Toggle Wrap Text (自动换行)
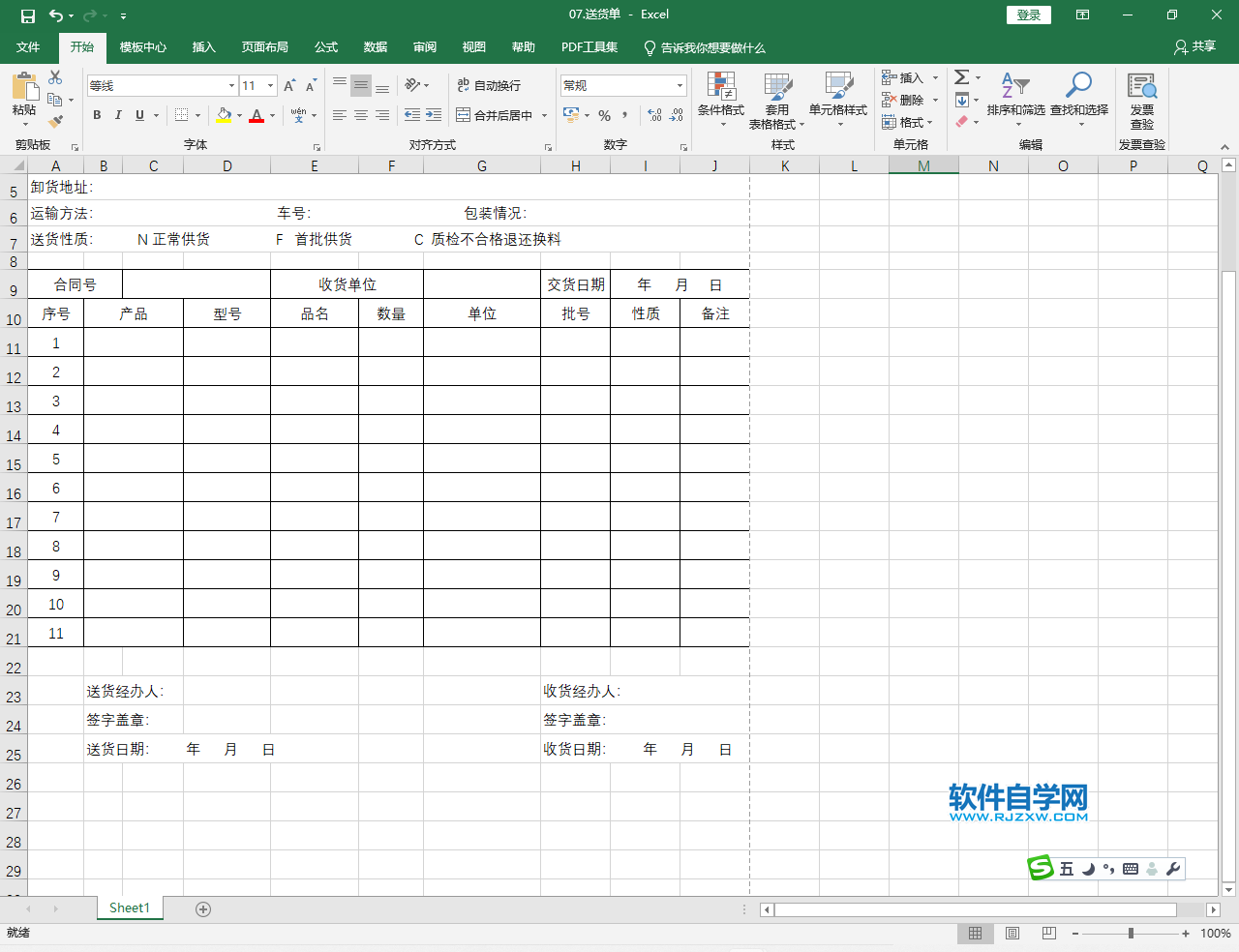 click(489, 85)
